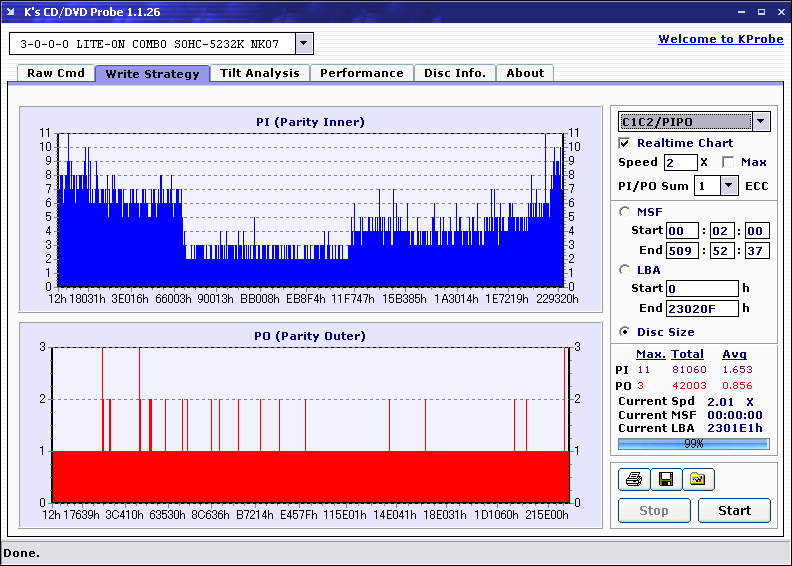792x566 pixels.
Task: Switch to the Tilt Analysis tab
Action: pos(259,73)
